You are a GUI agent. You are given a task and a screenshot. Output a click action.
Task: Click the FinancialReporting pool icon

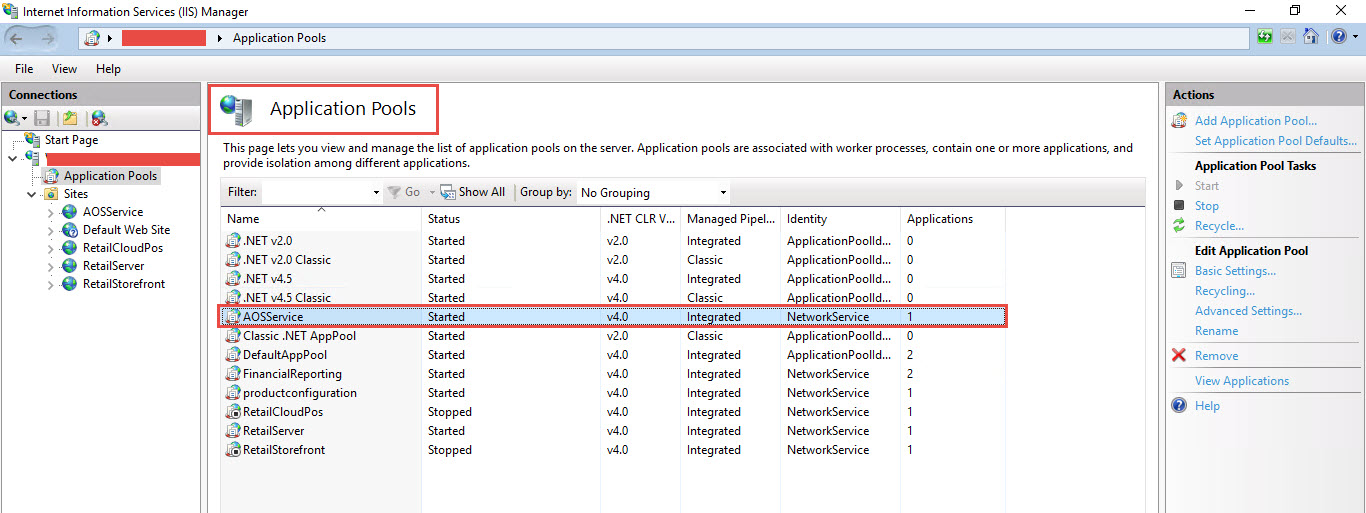pos(233,374)
